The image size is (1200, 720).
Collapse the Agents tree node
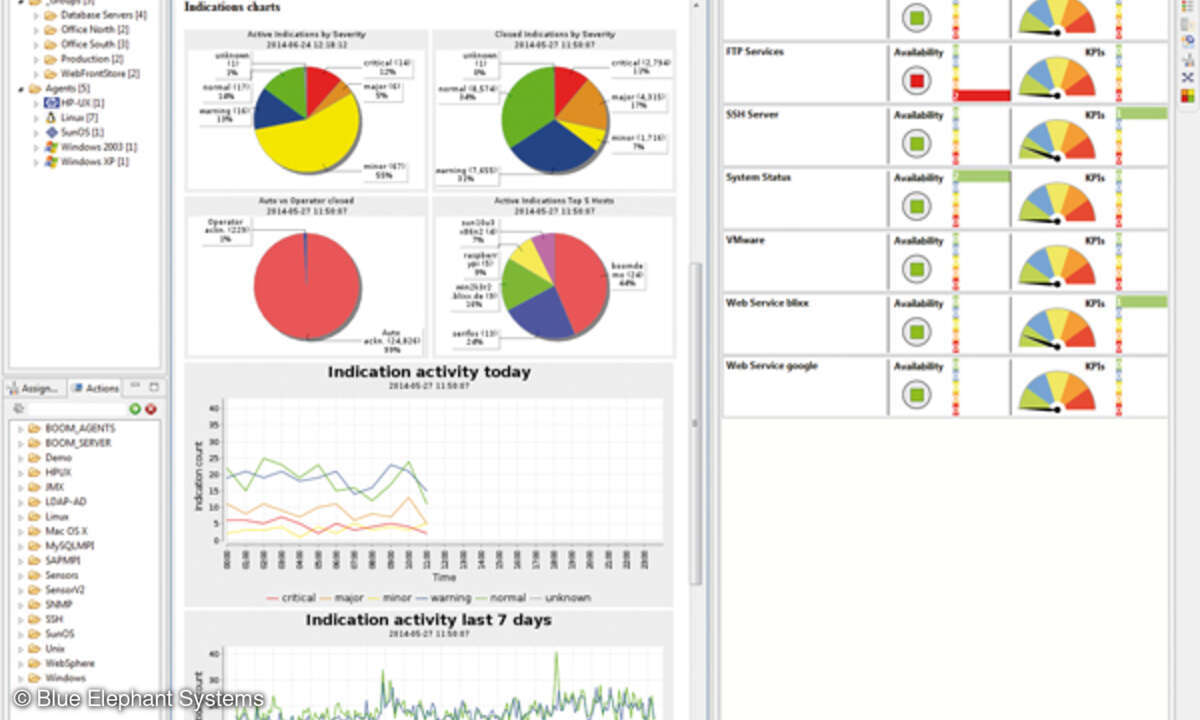pyautogui.click(x=22, y=89)
